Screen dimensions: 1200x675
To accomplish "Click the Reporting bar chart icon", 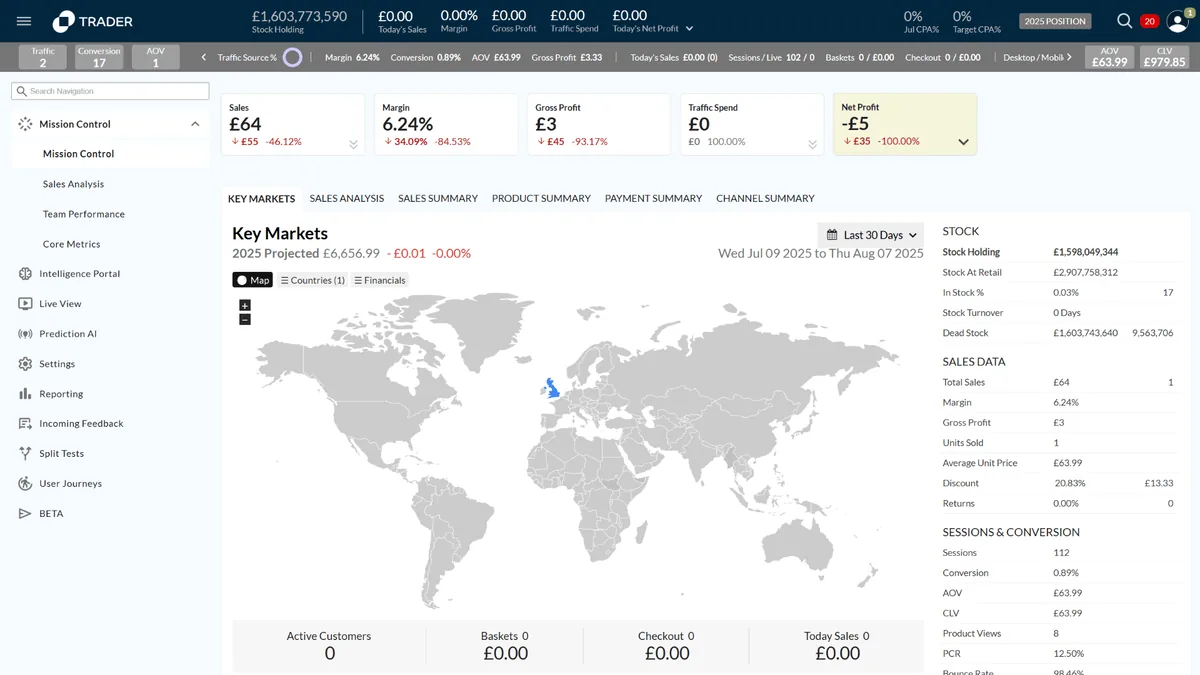I will 25,394.
